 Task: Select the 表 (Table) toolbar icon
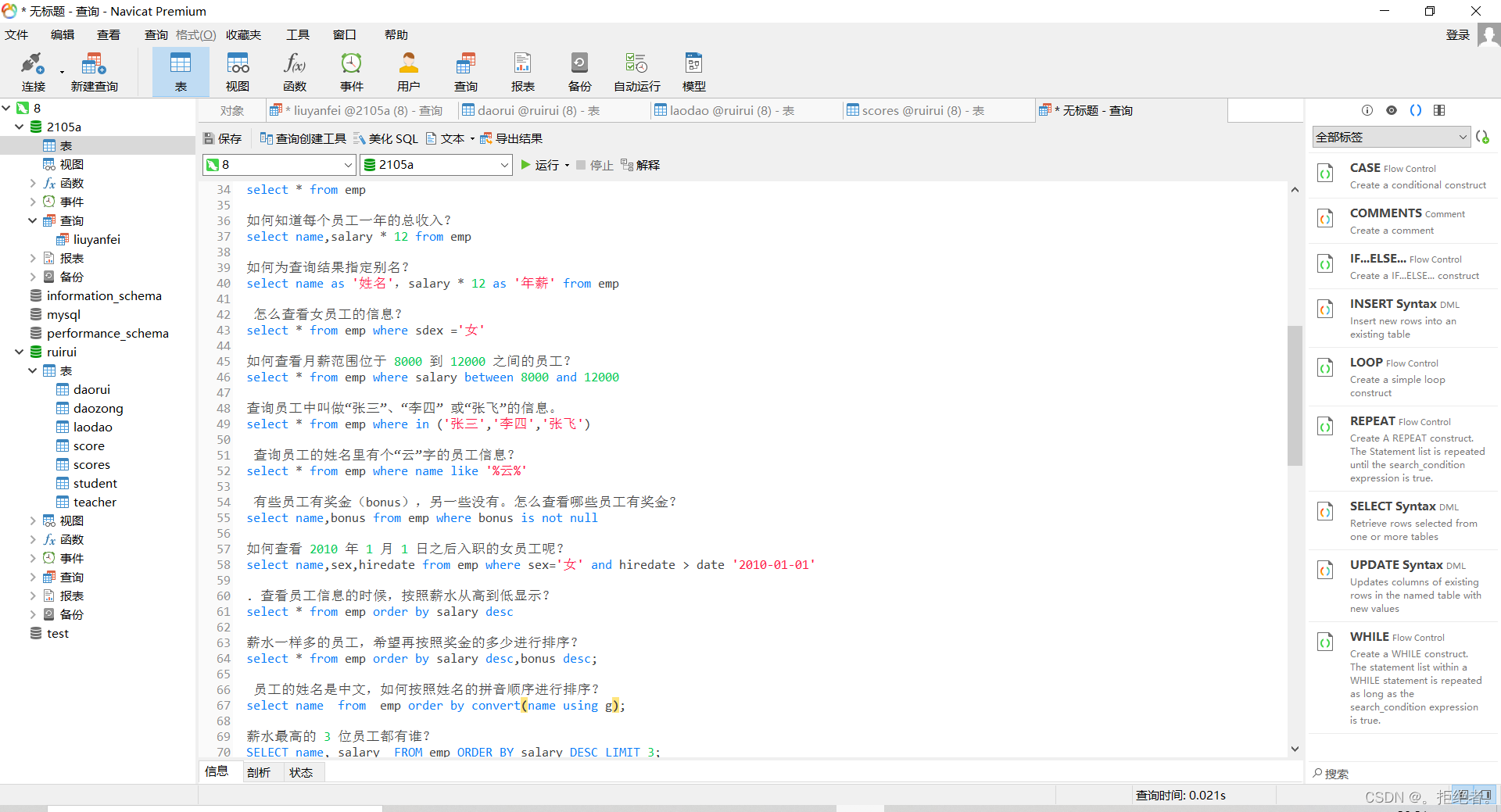181,72
